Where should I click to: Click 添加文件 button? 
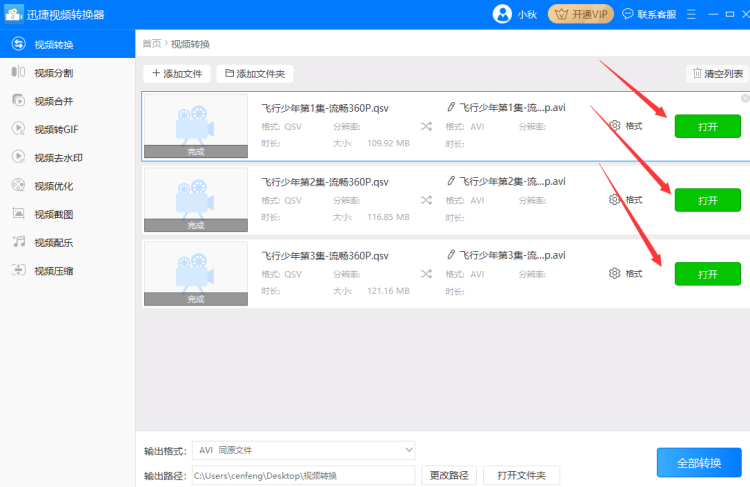(x=177, y=74)
